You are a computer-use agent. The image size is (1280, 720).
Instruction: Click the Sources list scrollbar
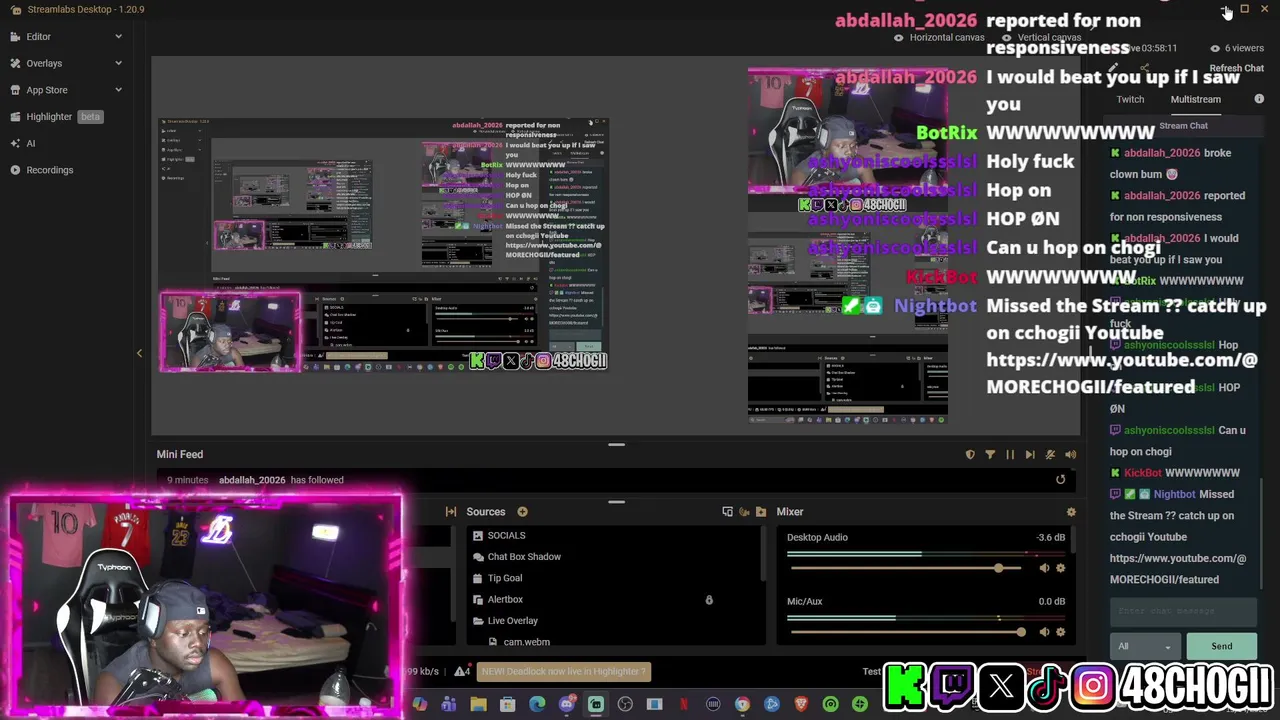[764, 554]
